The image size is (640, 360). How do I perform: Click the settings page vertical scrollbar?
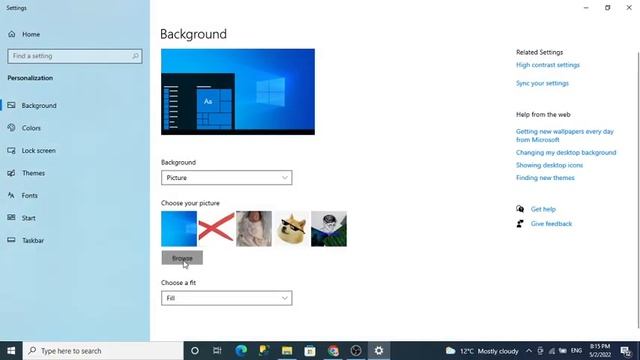click(638, 190)
